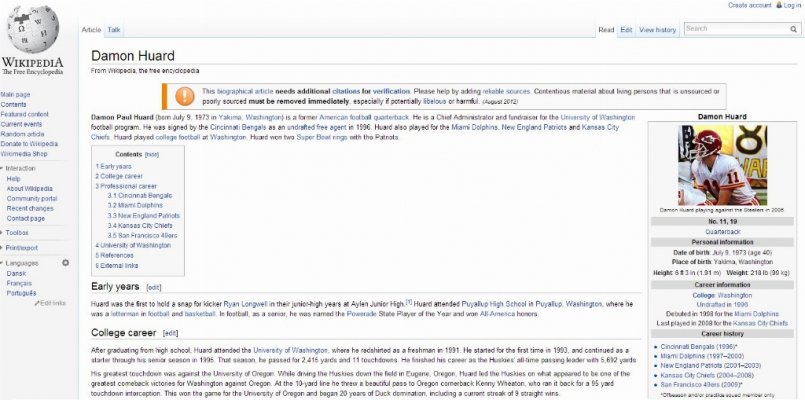Open the Quarterback link in infobox
The image size is (805, 400).
tap(722, 232)
